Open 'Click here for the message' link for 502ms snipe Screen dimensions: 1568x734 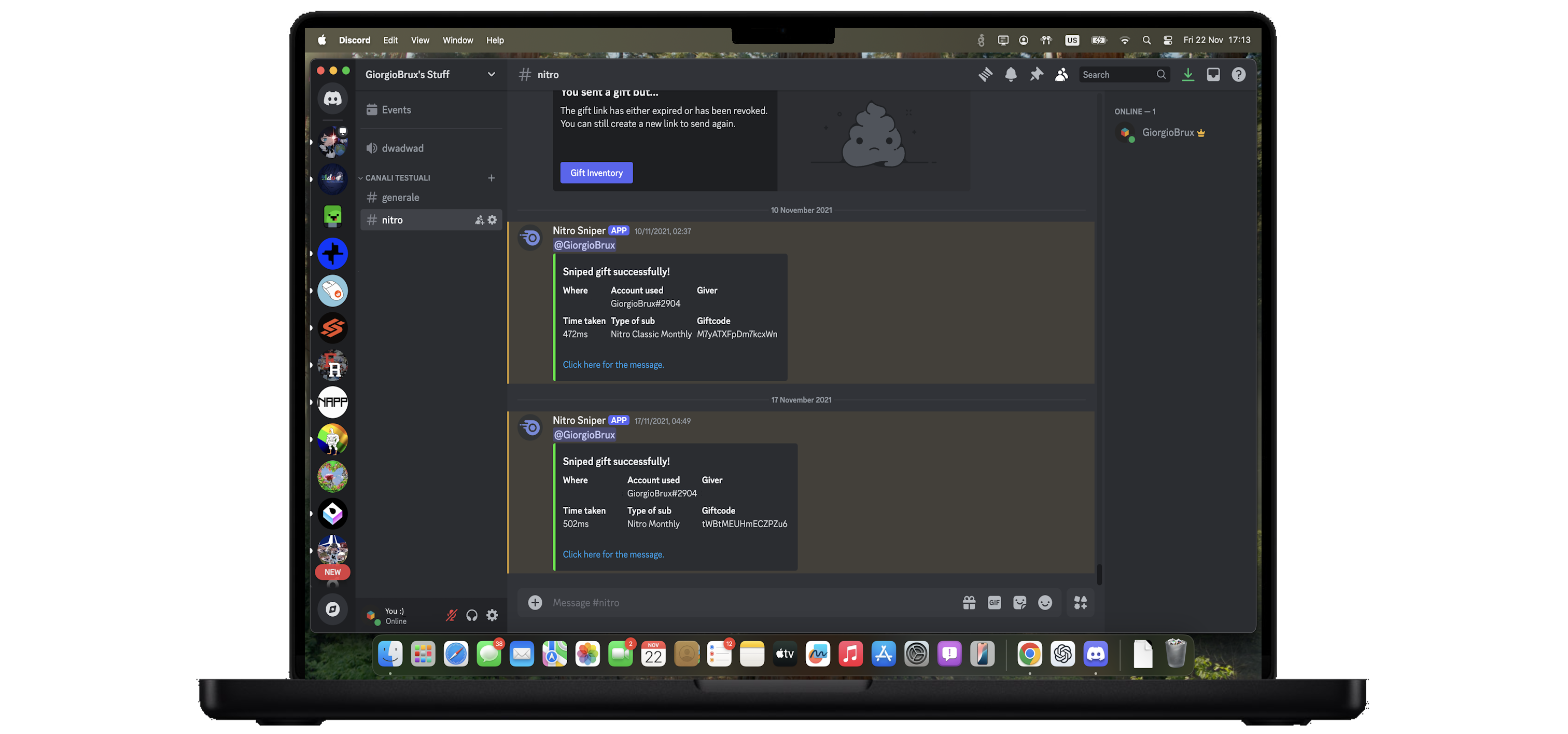613,555
